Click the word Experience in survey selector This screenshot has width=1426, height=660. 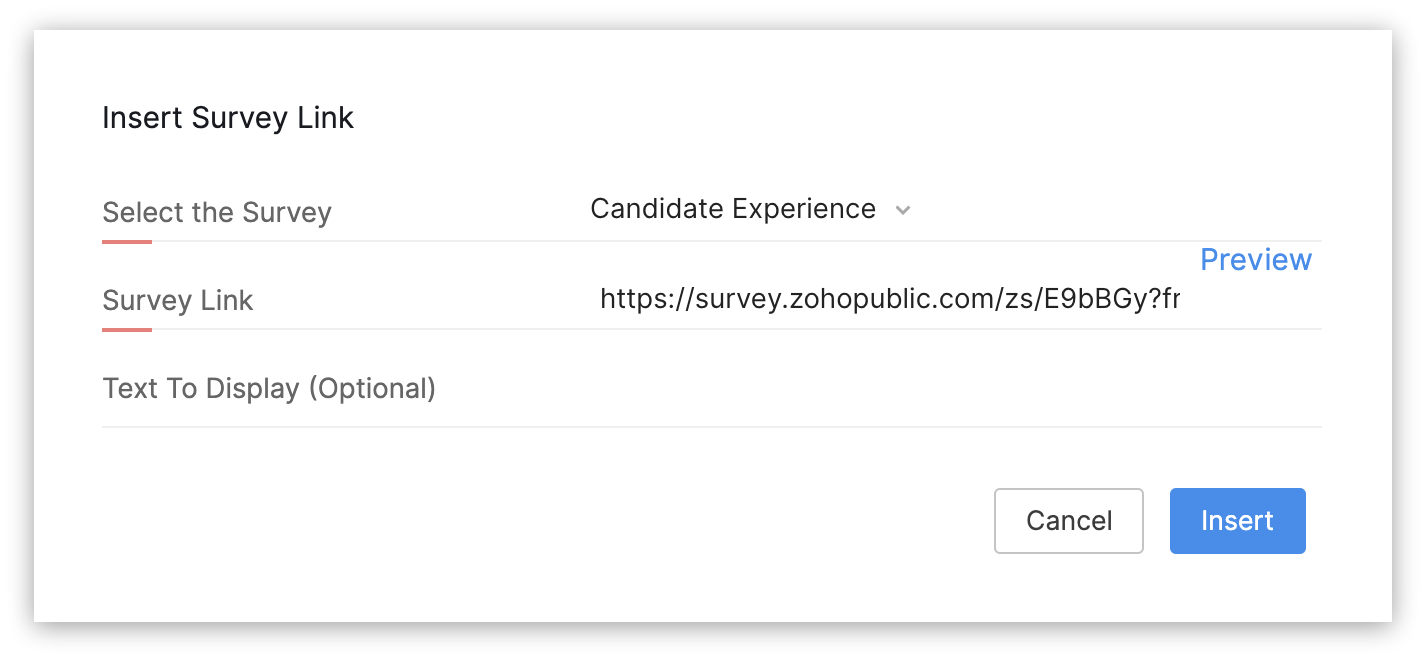(x=804, y=209)
